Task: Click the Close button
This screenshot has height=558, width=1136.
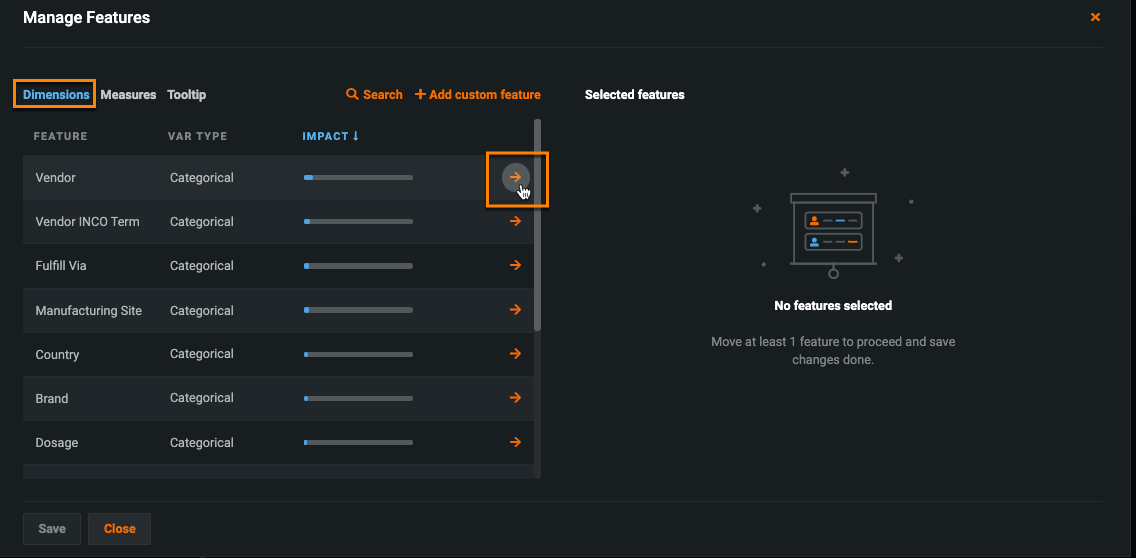Action: point(119,529)
